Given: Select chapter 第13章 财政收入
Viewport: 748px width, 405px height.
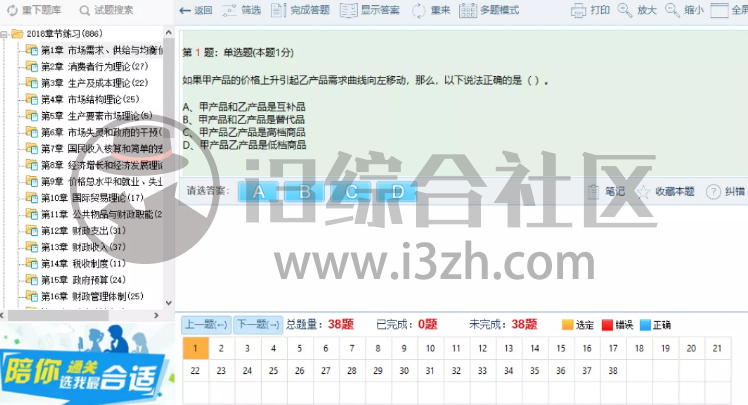Looking at the screenshot, I should pyautogui.click(x=83, y=247).
